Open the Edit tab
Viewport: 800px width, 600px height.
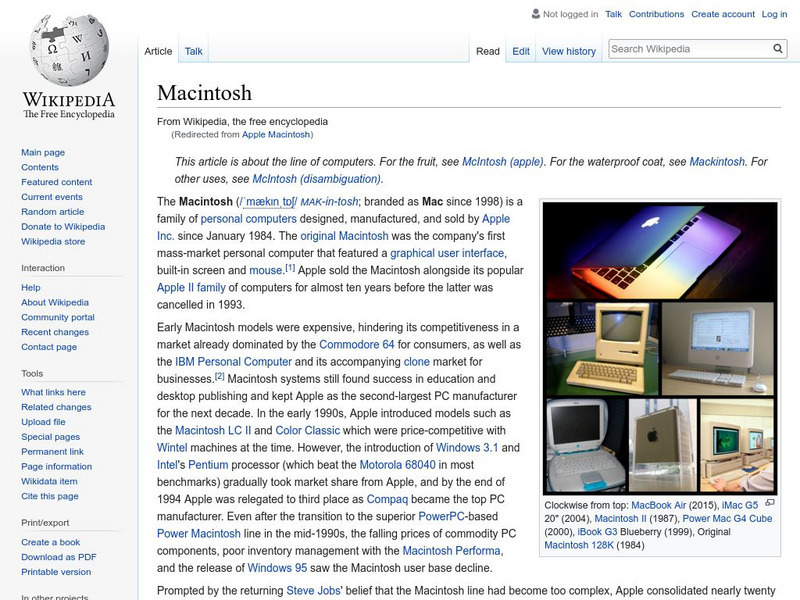tap(521, 51)
